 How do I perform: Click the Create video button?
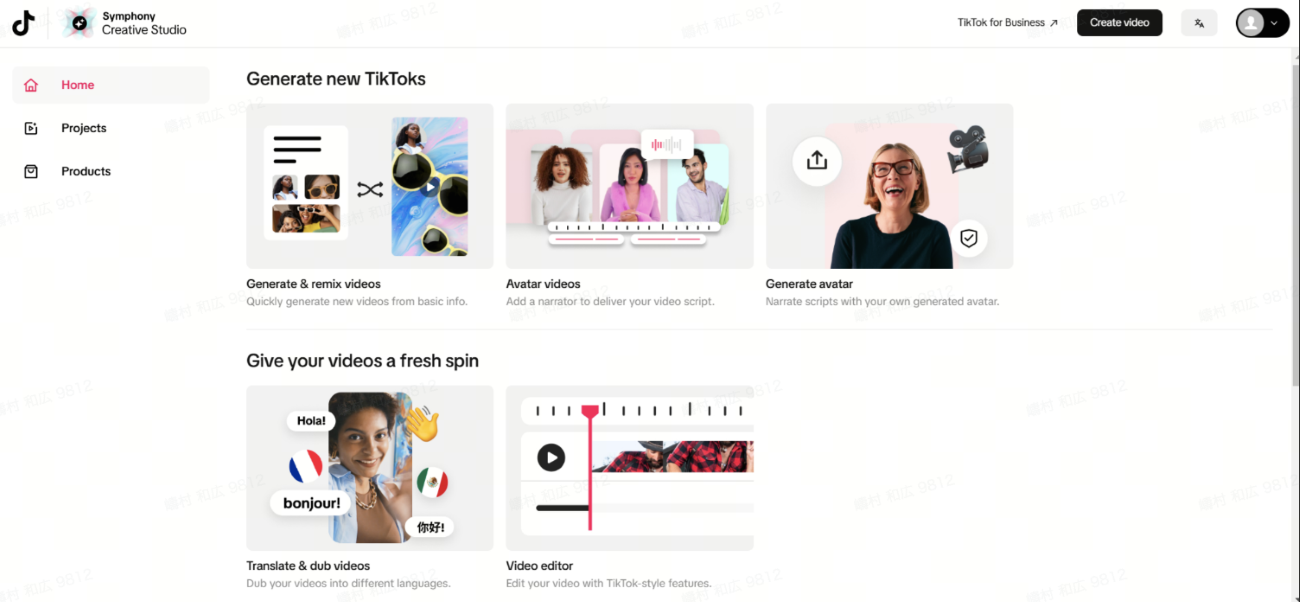[x=1119, y=23]
